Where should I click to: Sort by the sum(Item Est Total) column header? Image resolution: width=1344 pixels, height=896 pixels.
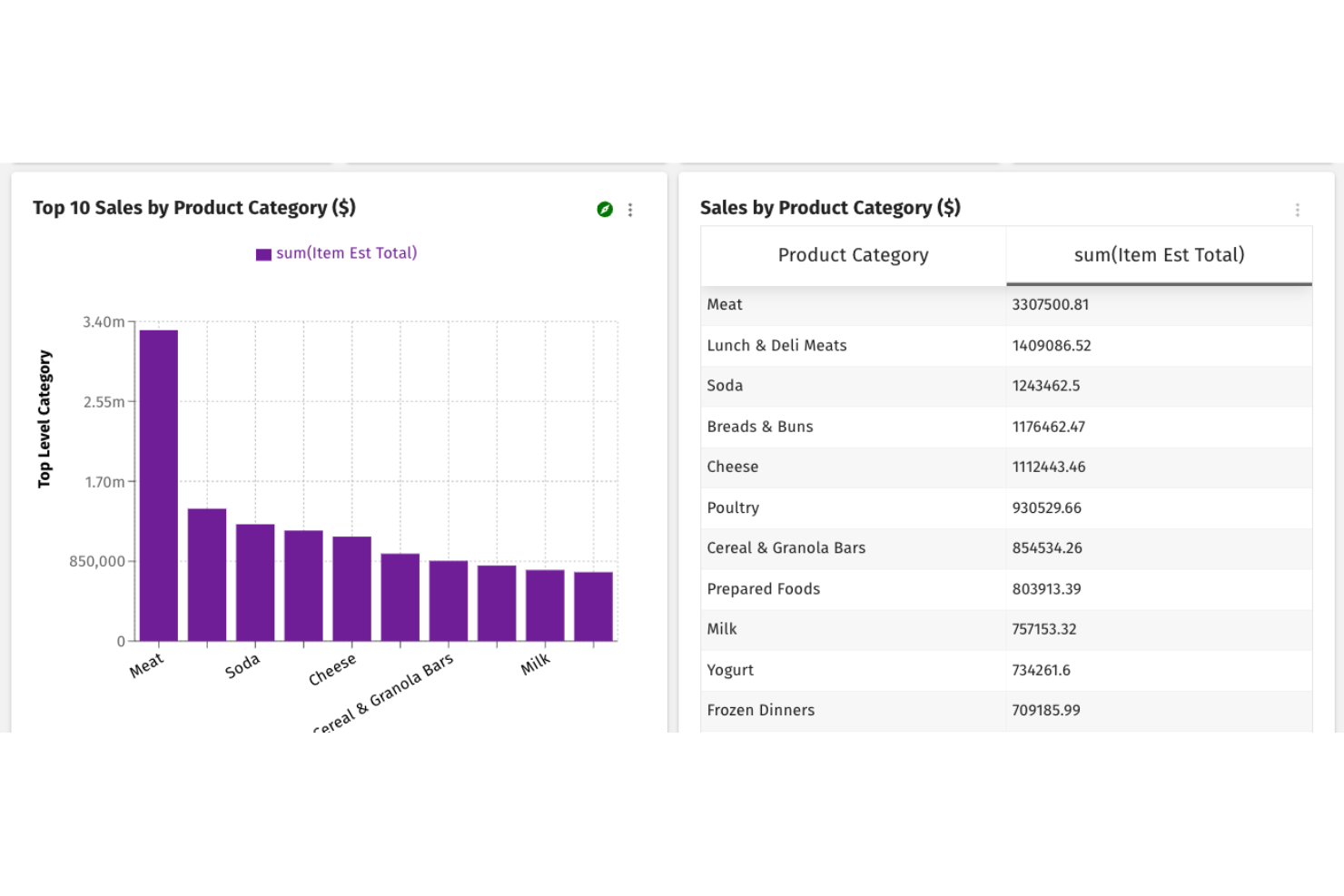point(1159,255)
